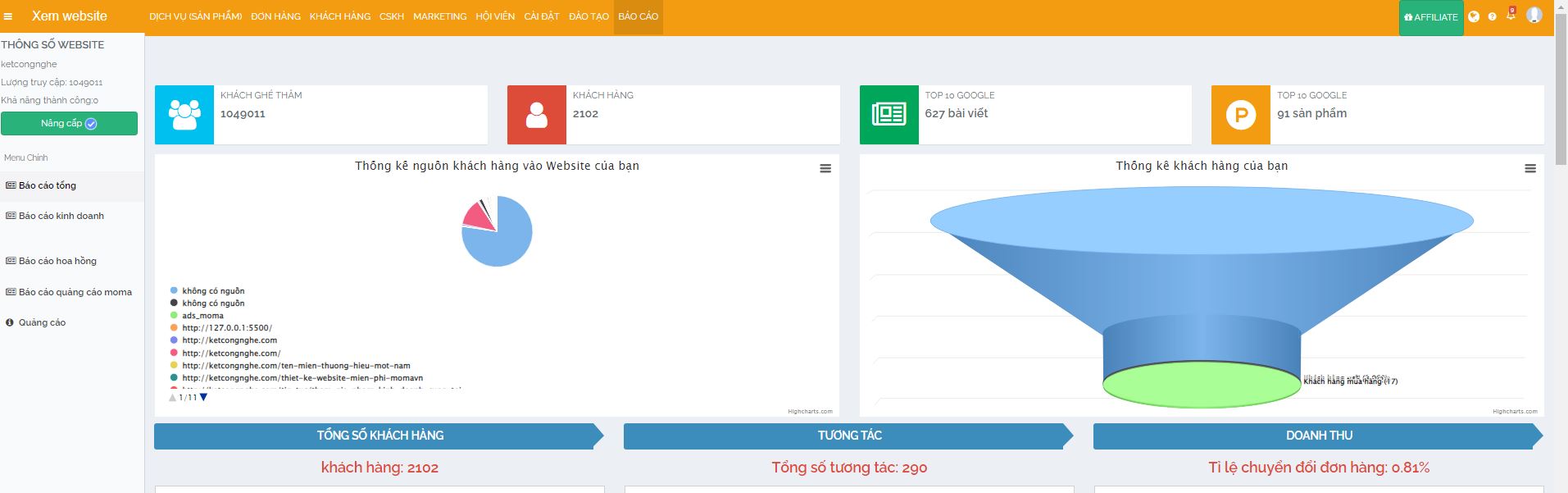This screenshot has height=493, width=1568.
Task: Click the AFFILIATE button
Action: click(1430, 17)
